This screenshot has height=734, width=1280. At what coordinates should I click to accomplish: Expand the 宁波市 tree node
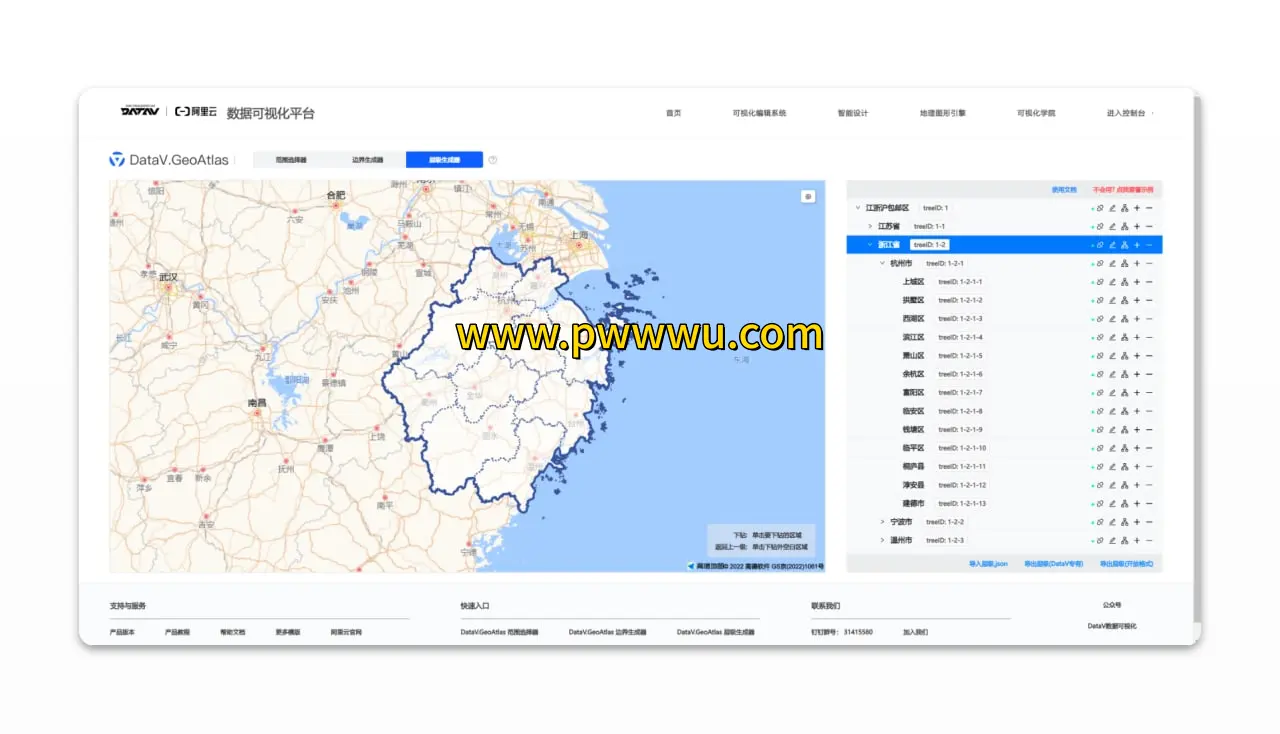pos(882,522)
